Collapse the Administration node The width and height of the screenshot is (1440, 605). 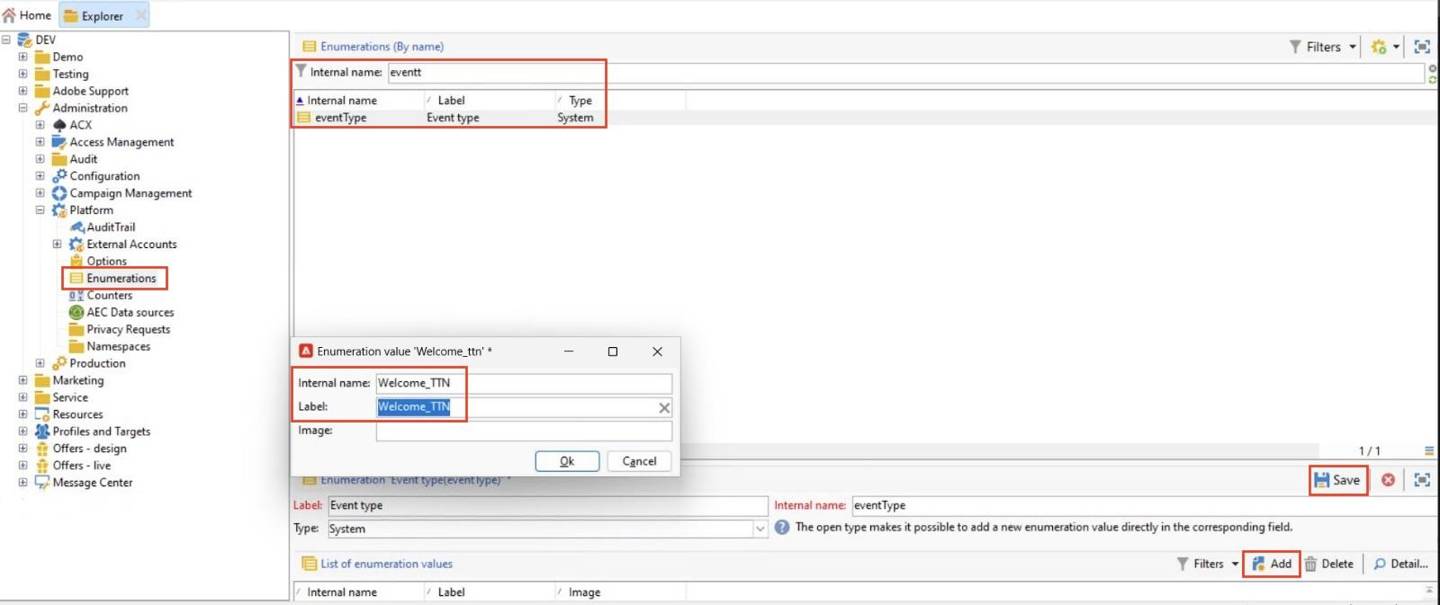tap(23, 108)
